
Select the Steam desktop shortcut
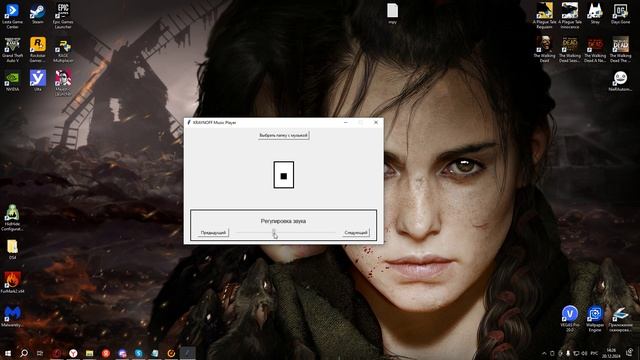coord(38,14)
